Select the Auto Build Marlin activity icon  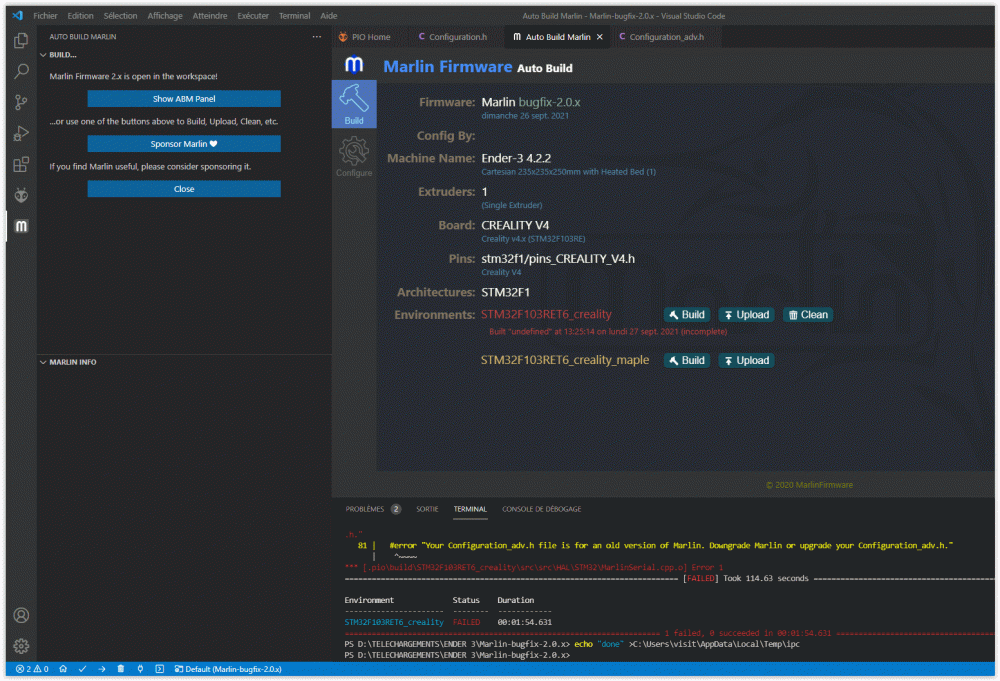click(x=21, y=226)
